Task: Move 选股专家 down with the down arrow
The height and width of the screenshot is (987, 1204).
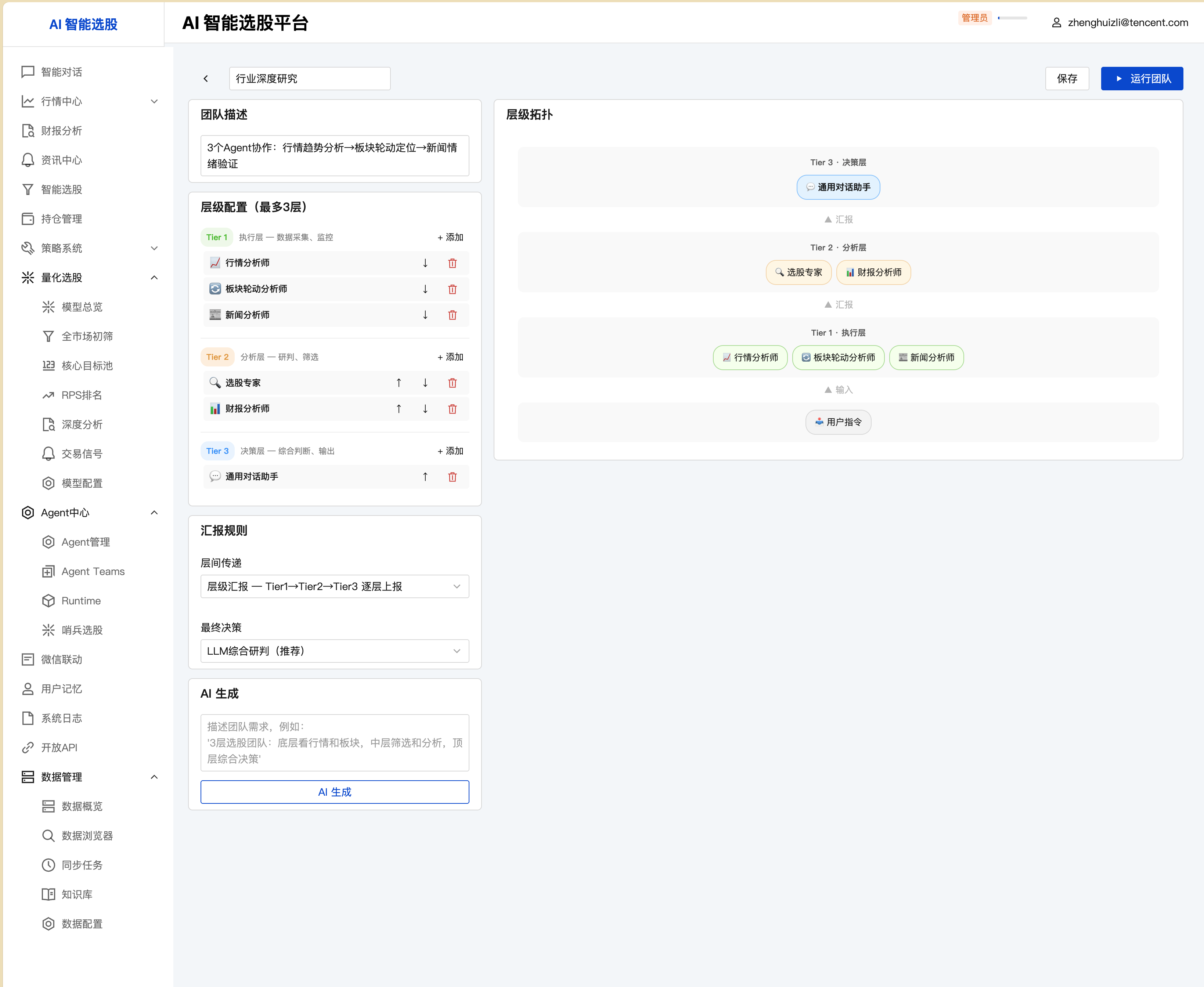Action: [425, 383]
